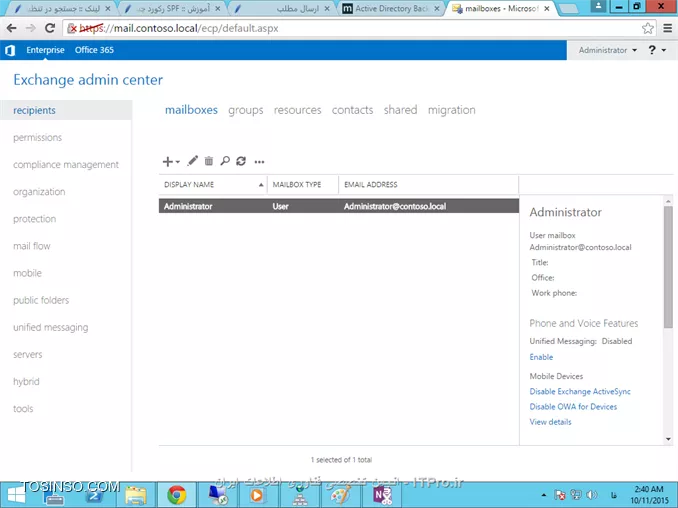678x508 pixels.
Task: Open servers section
Action: pos(28,355)
